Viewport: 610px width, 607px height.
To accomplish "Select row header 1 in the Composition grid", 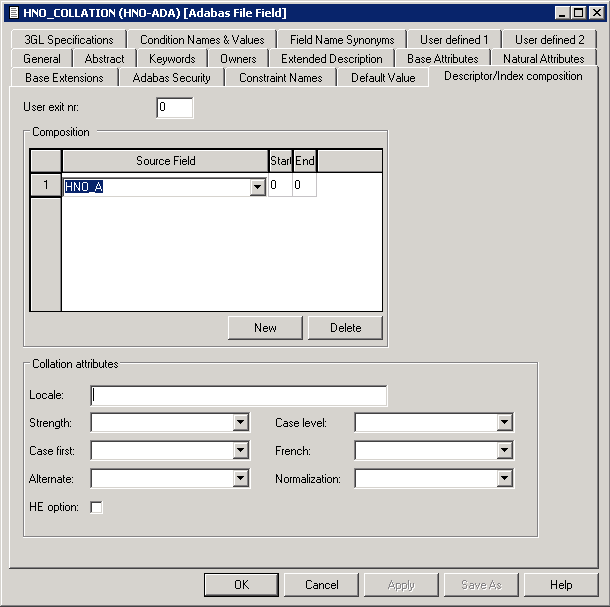I will pyautogui.click(x=45, y=185).
